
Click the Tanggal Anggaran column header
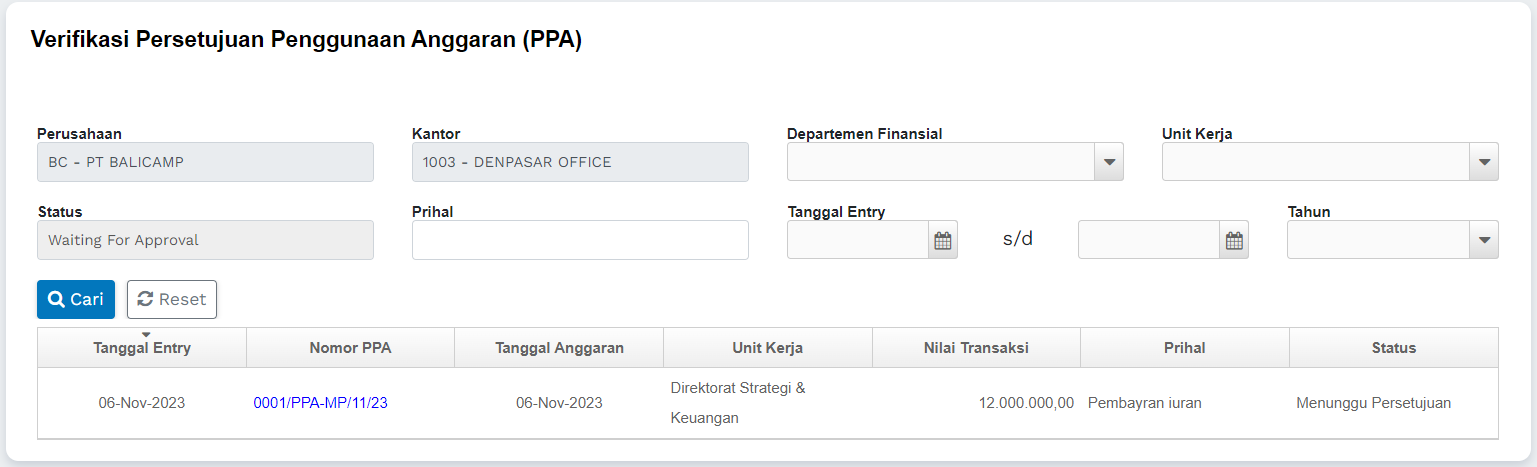point(559,348)
